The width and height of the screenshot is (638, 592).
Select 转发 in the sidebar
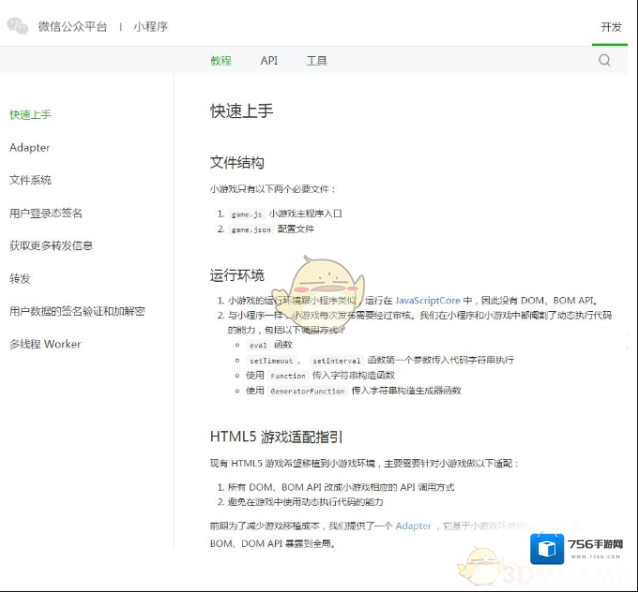20,279
